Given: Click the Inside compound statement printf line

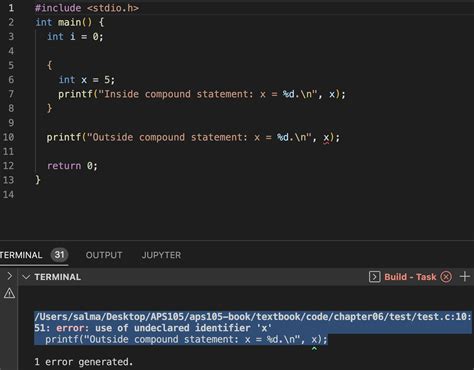Looking at the screenshot, I should (x=202, y=94).
